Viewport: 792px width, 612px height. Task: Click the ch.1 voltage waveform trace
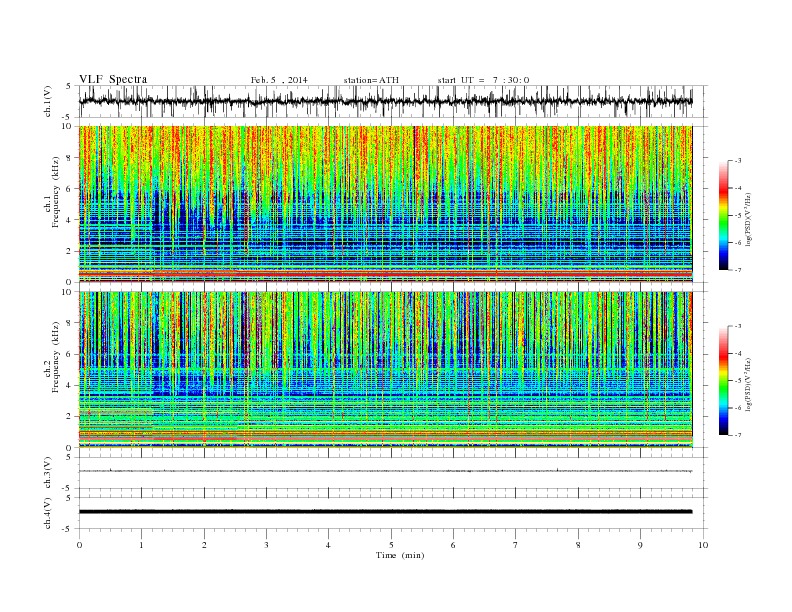click(385, 101)
